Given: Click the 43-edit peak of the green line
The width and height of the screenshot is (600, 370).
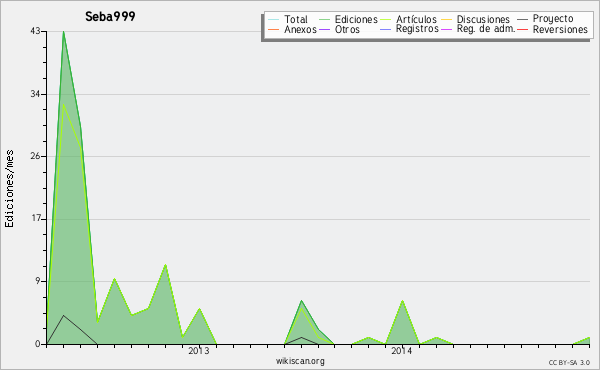Looking at the screenshot, I should (64, 32).
